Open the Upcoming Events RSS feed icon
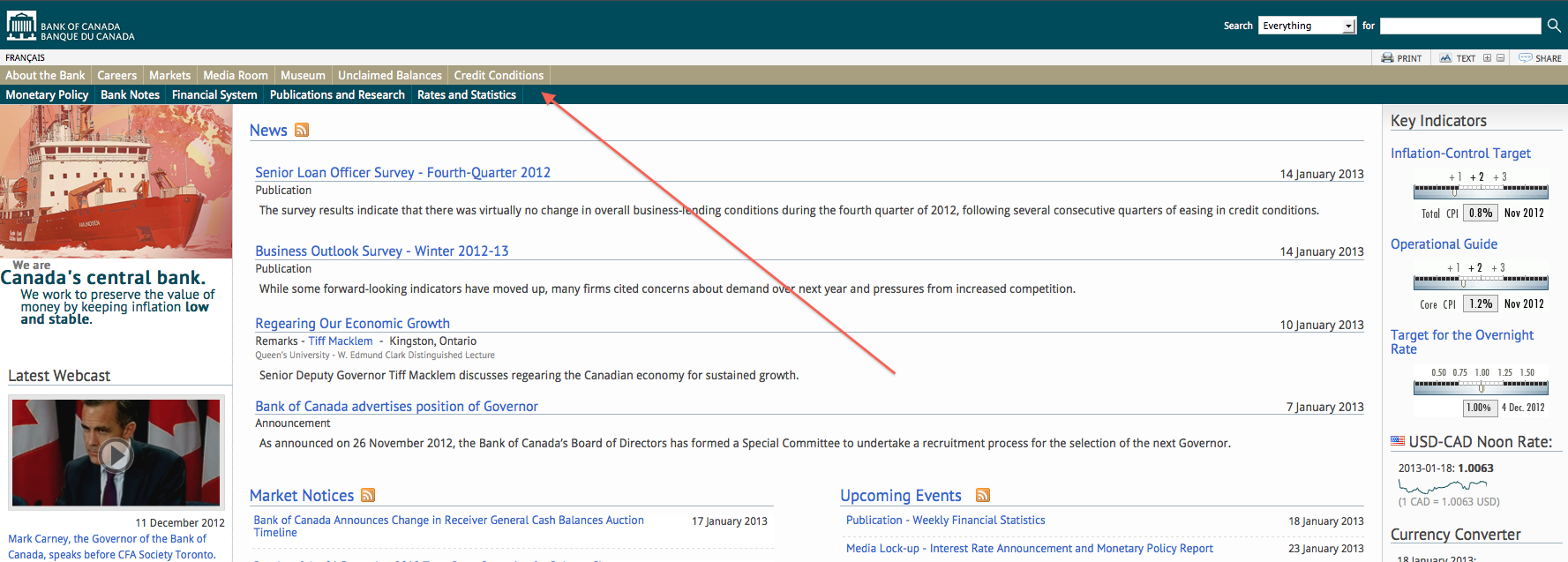The width and height of the screenshot is (1568, 562). (x=982, y=496)
